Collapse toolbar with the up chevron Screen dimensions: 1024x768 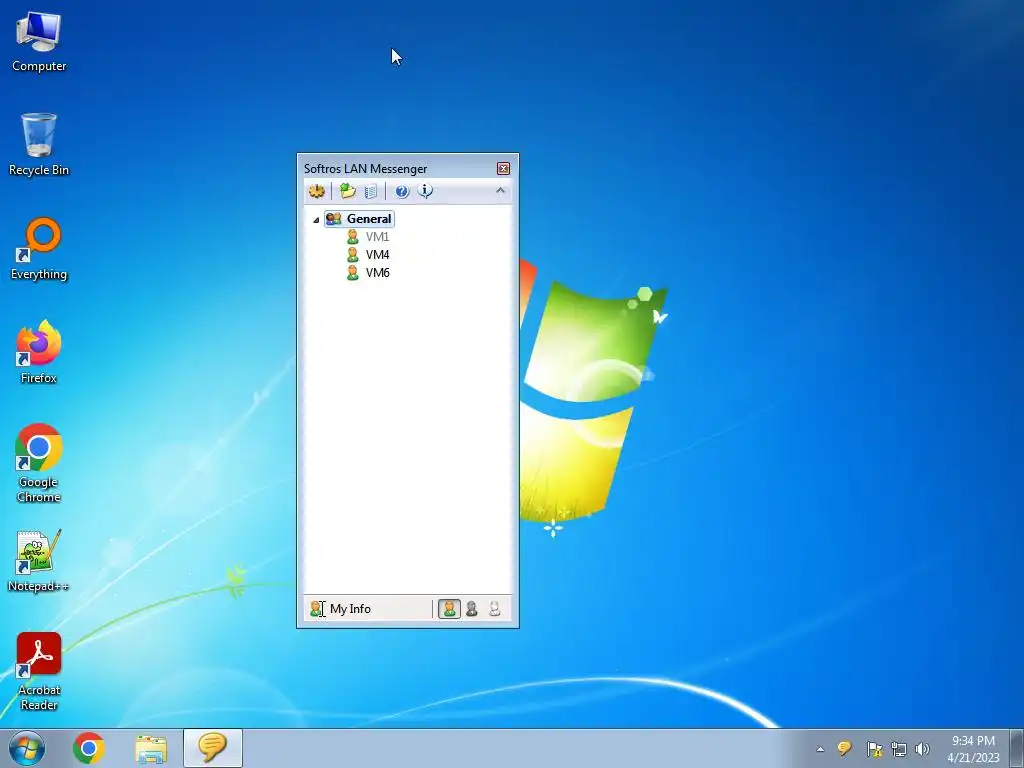pyautogui.click(x=500, y=191)
